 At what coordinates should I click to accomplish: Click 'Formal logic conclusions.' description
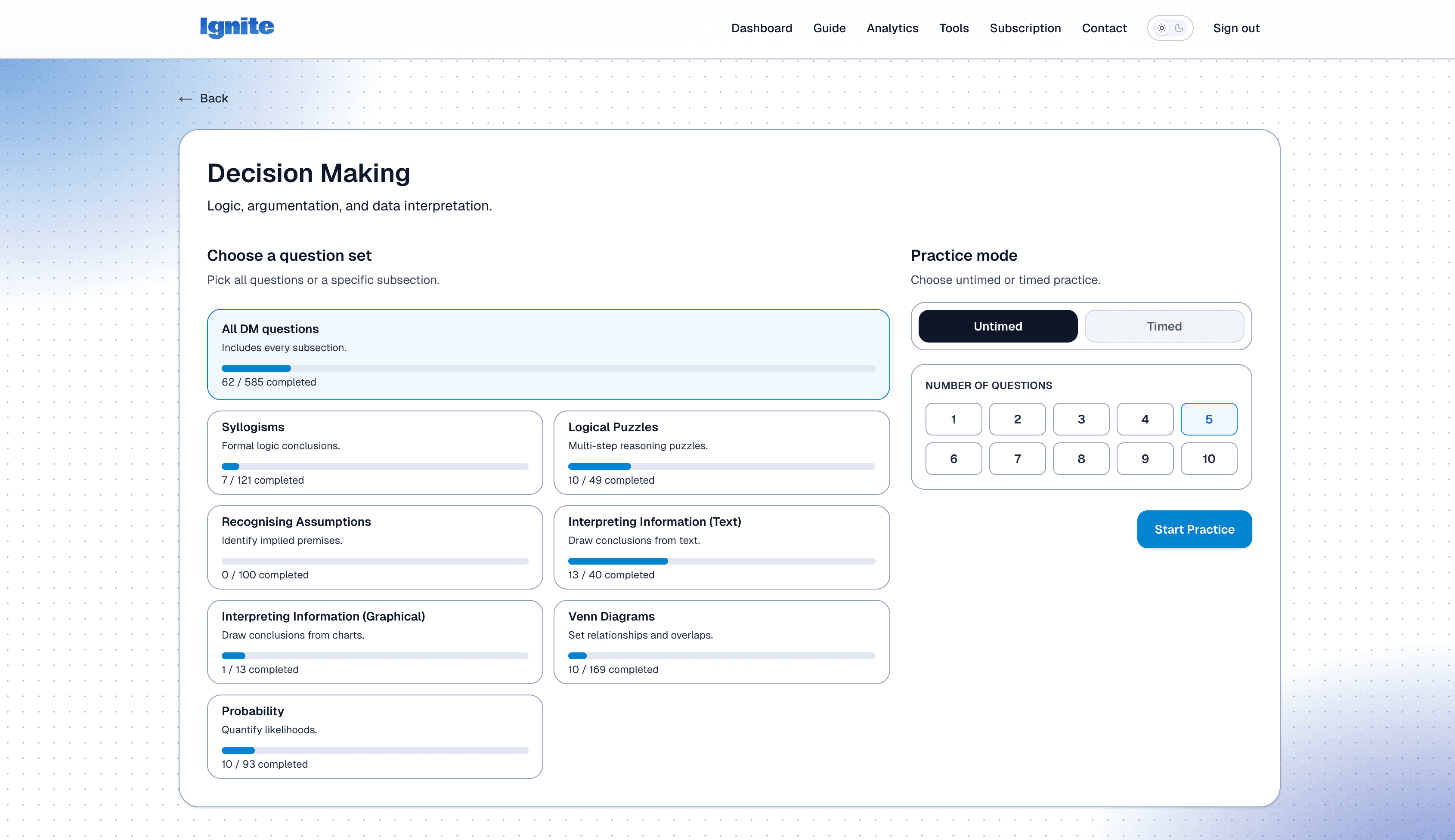[x=280, y=446]
